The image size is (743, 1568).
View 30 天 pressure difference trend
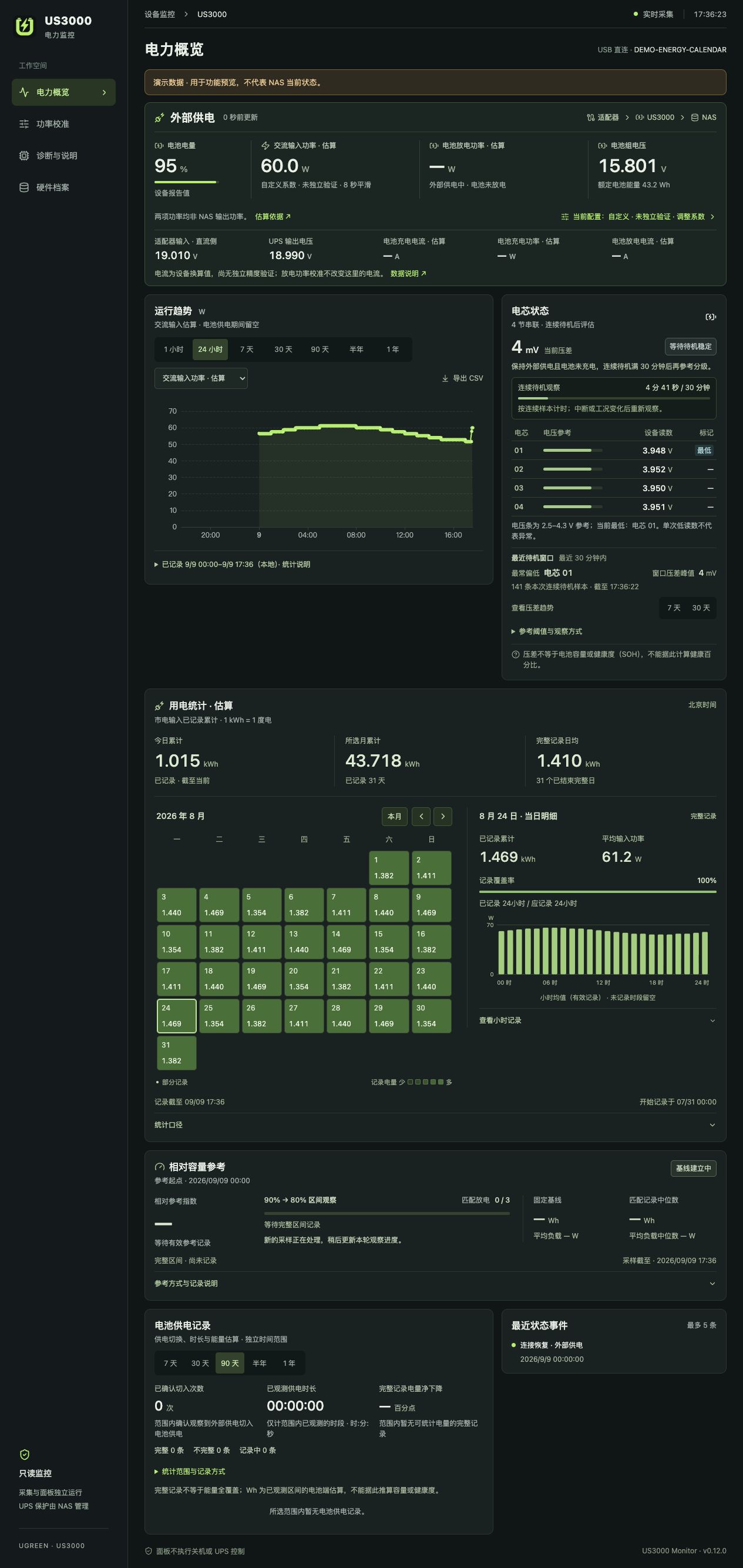[x=701, y=607]
